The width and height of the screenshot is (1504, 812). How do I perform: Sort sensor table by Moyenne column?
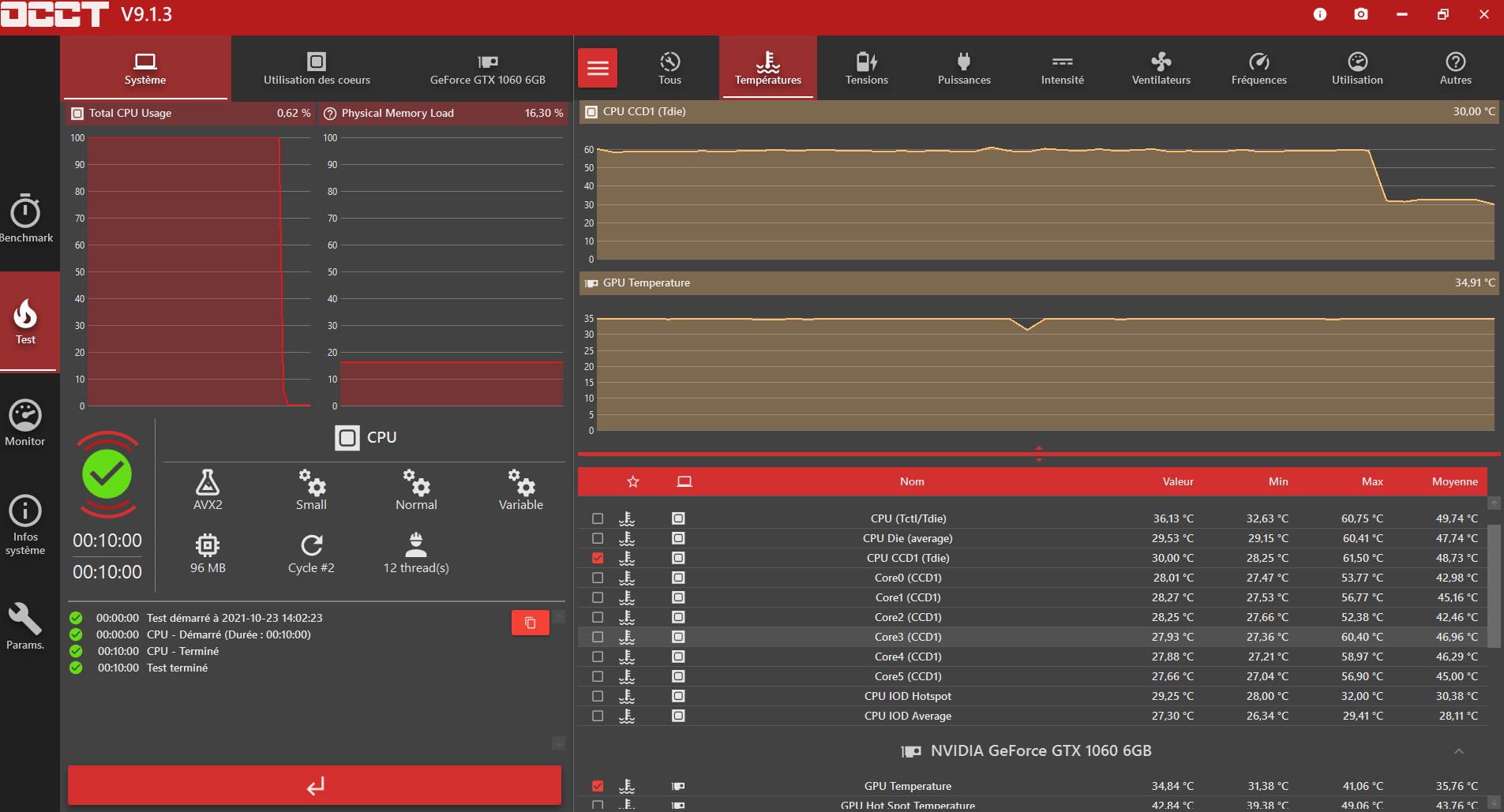[x=1454, y=481]
